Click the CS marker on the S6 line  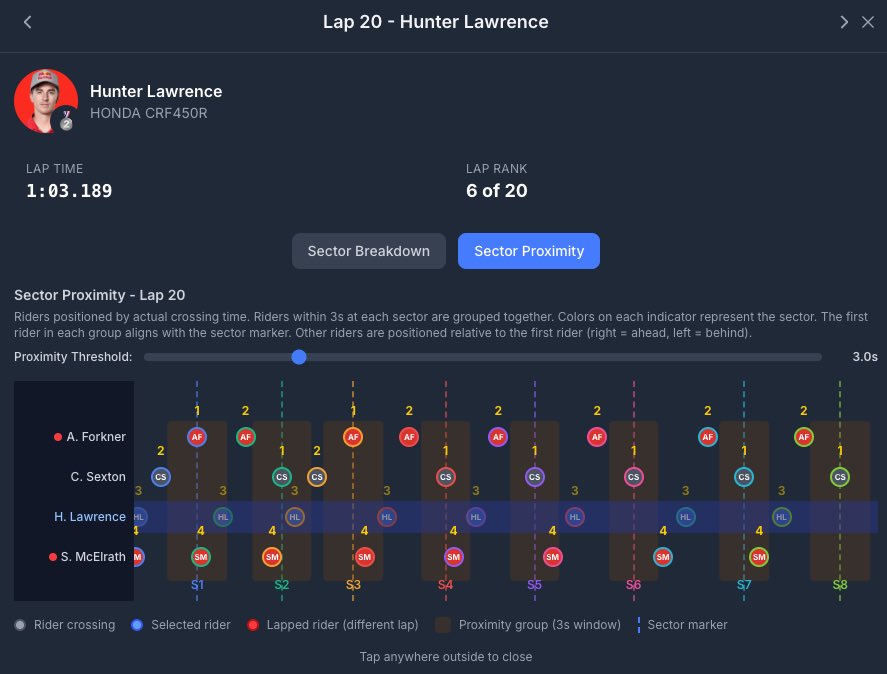634,477
